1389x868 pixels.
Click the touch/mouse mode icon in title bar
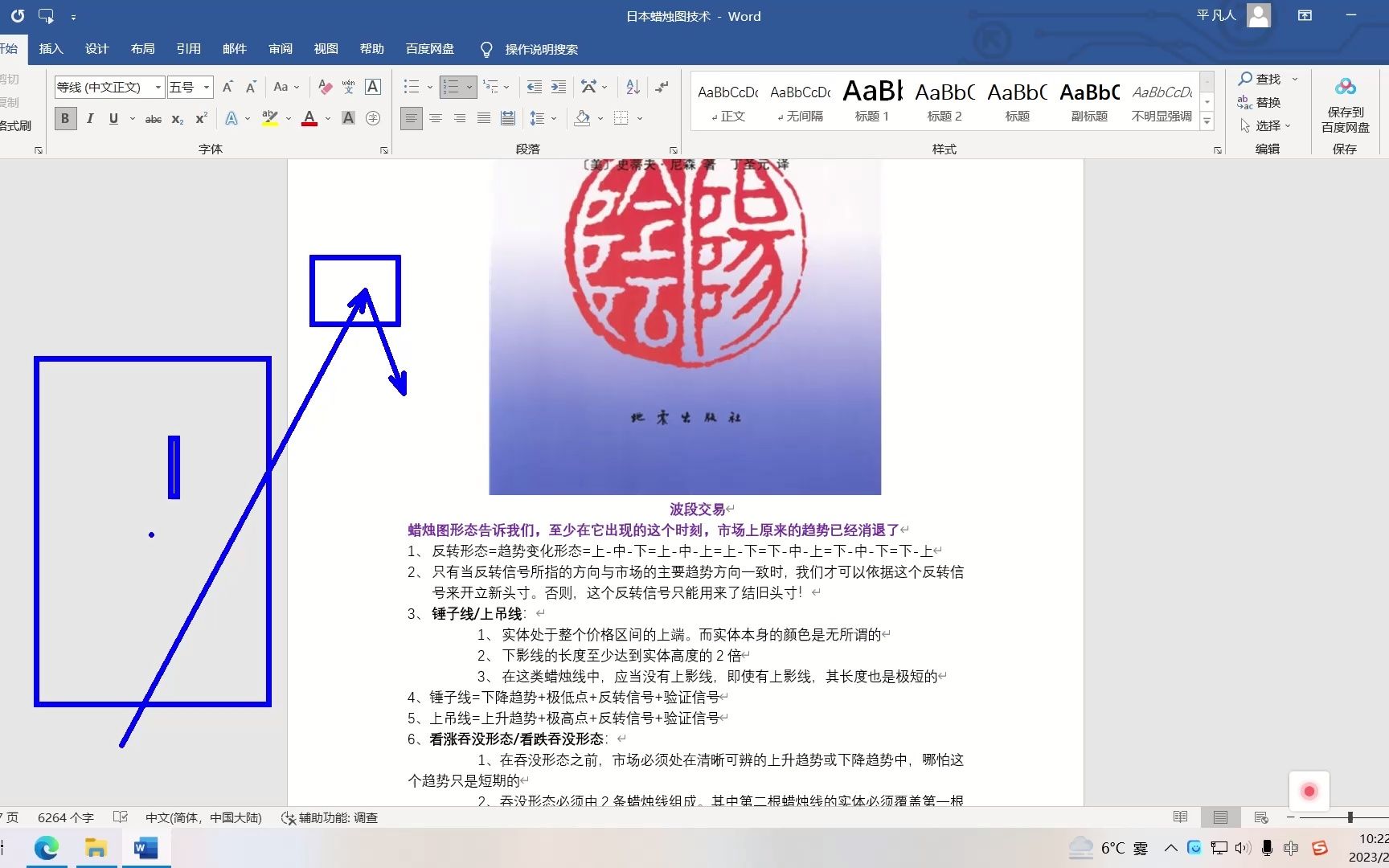46,16
